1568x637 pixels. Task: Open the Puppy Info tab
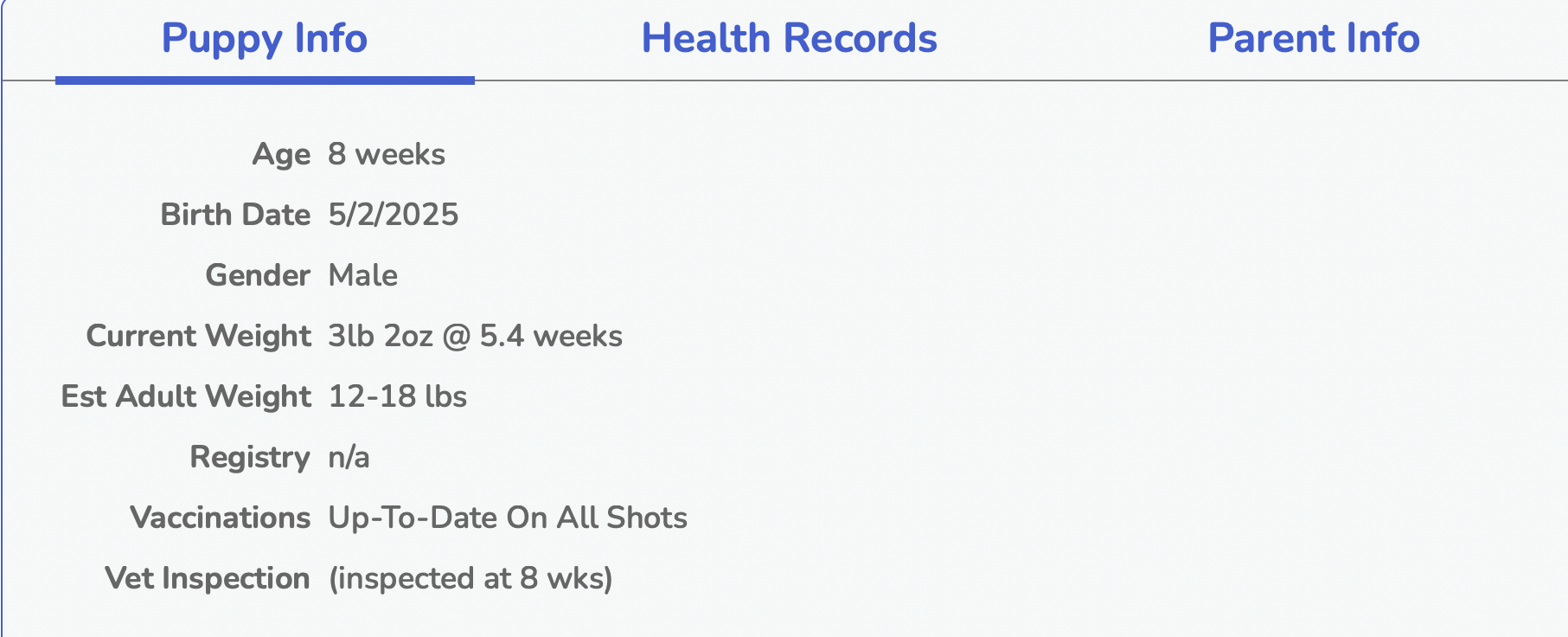[x=265, y=40]
